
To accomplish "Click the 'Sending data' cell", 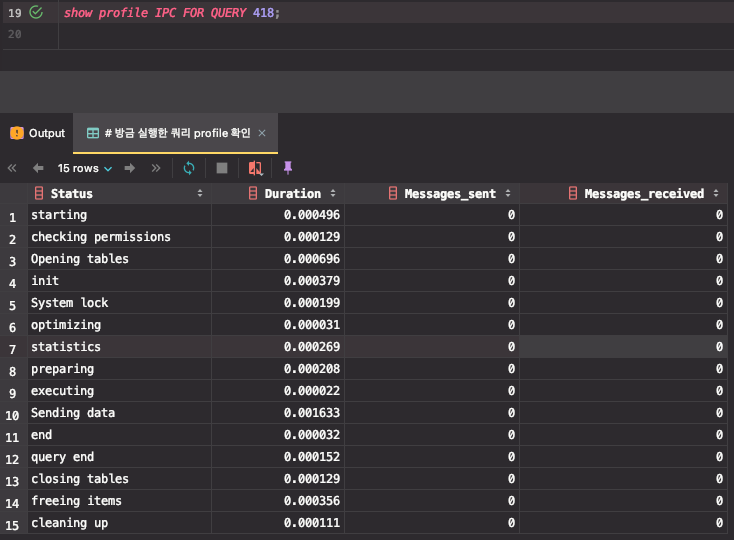I will point(119,413).
